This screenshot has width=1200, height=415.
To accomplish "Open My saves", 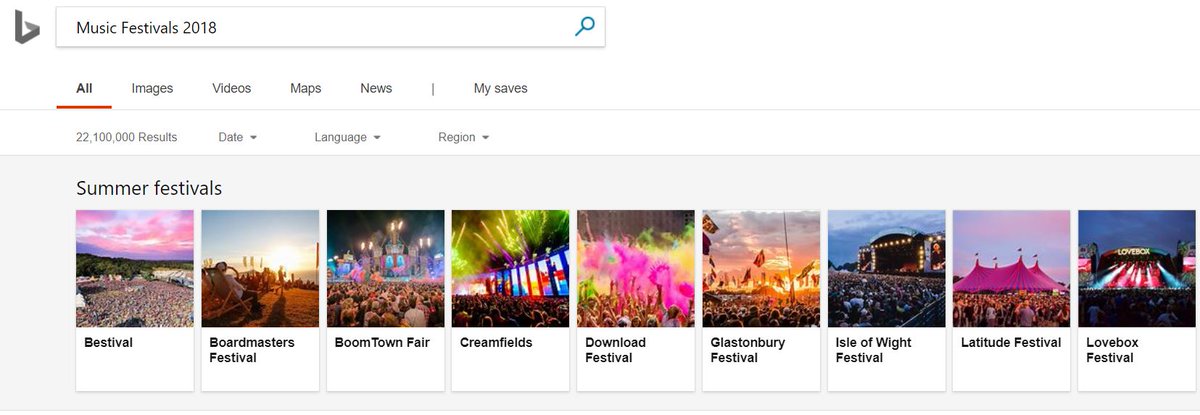I will click(x=500, y=88).
